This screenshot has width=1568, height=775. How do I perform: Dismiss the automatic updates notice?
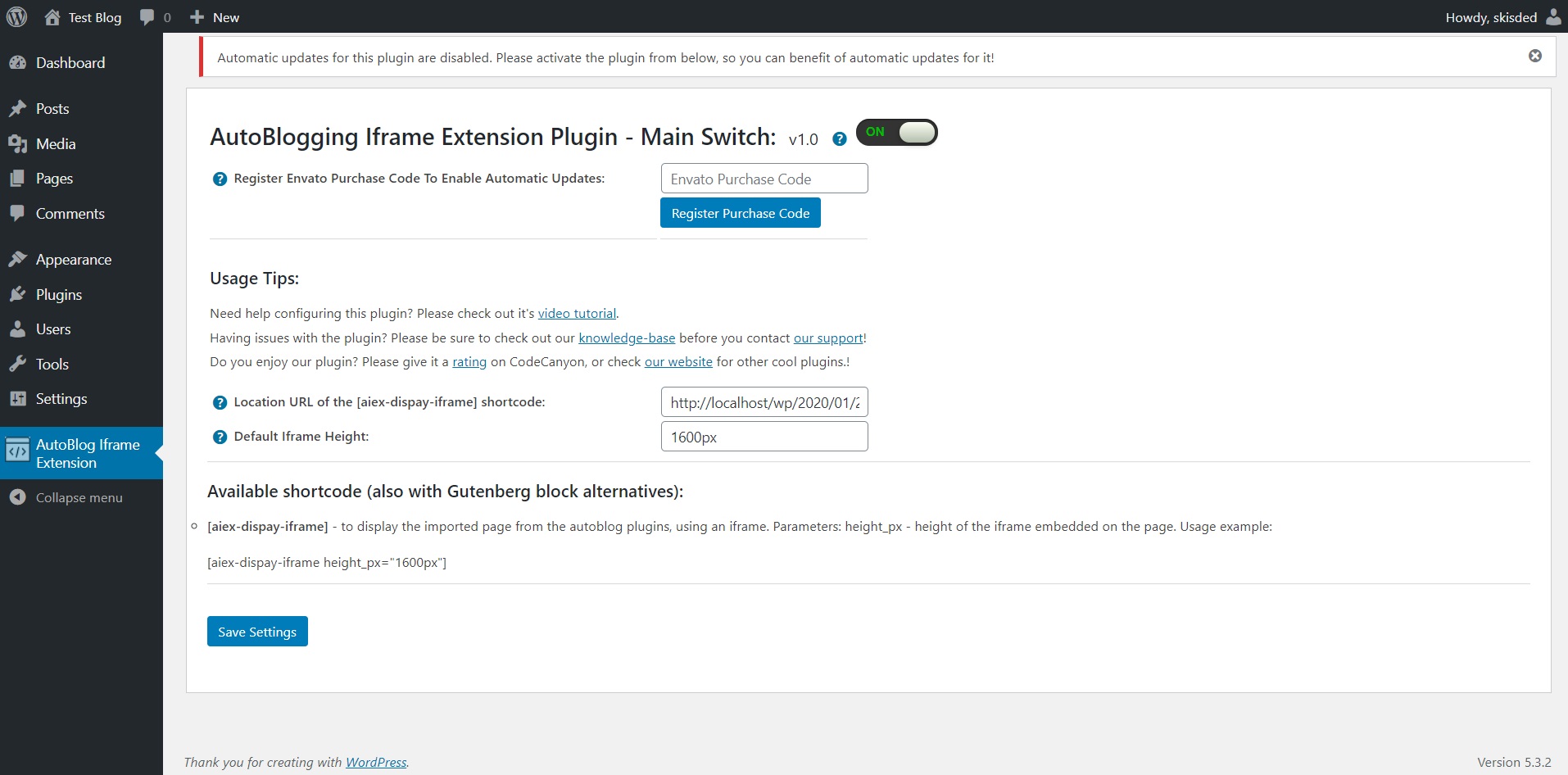(1535, 56)
